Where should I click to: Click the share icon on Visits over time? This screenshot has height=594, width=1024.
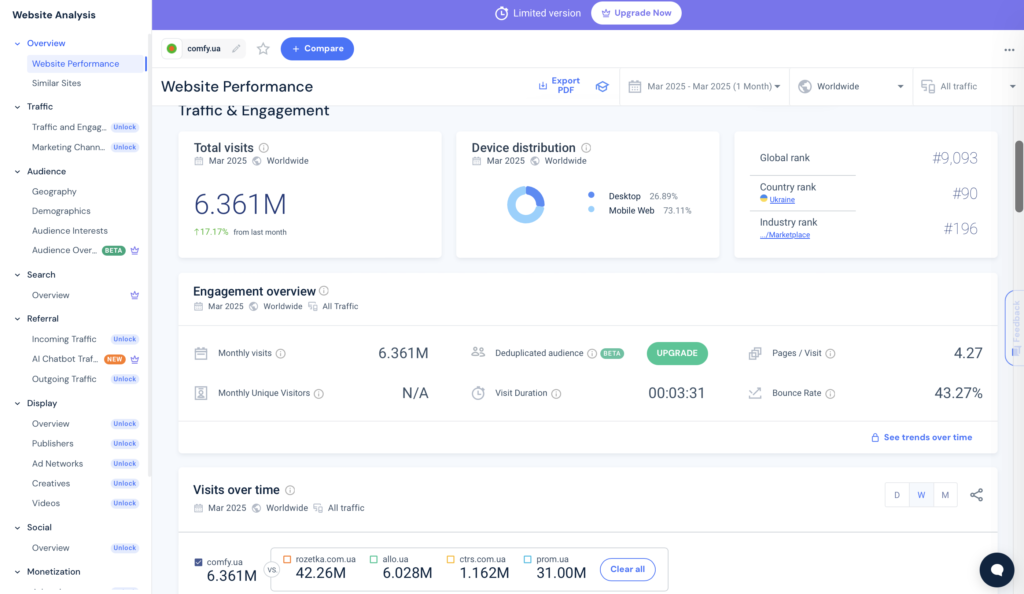(x=976, y=493)
